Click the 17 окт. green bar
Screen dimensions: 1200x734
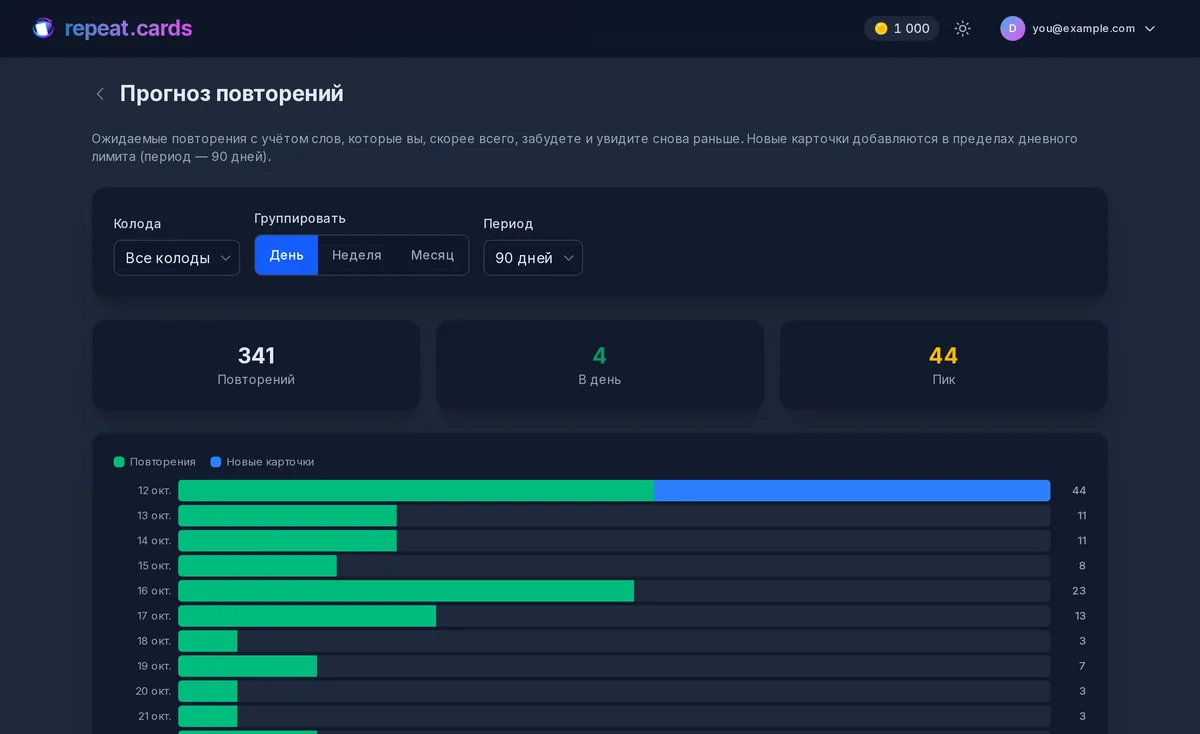(307, 616)
